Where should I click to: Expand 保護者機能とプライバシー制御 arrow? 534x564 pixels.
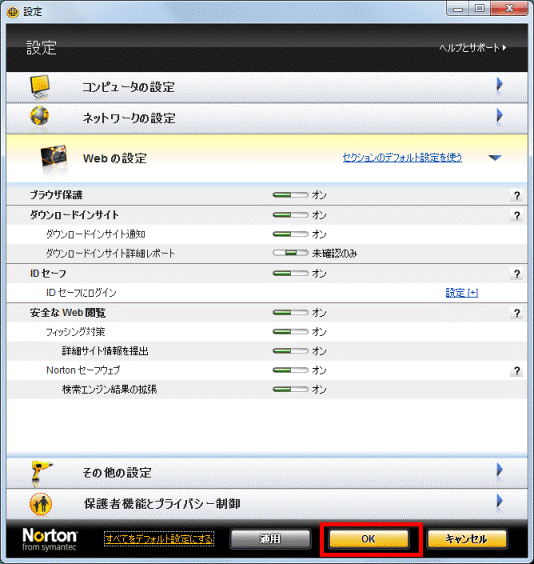tap(499, 501)
